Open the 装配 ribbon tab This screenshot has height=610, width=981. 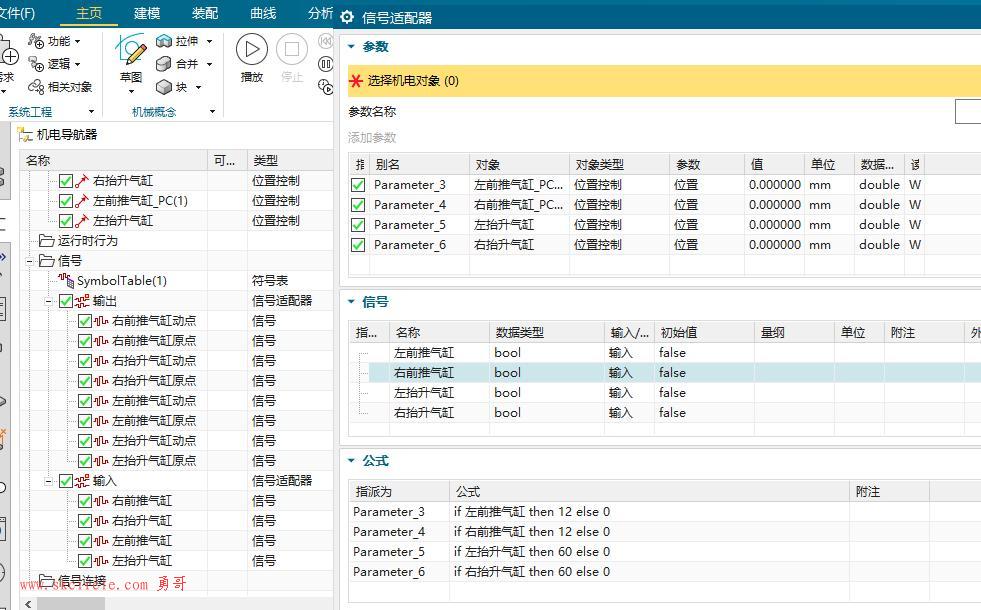[x=205, y=13]
